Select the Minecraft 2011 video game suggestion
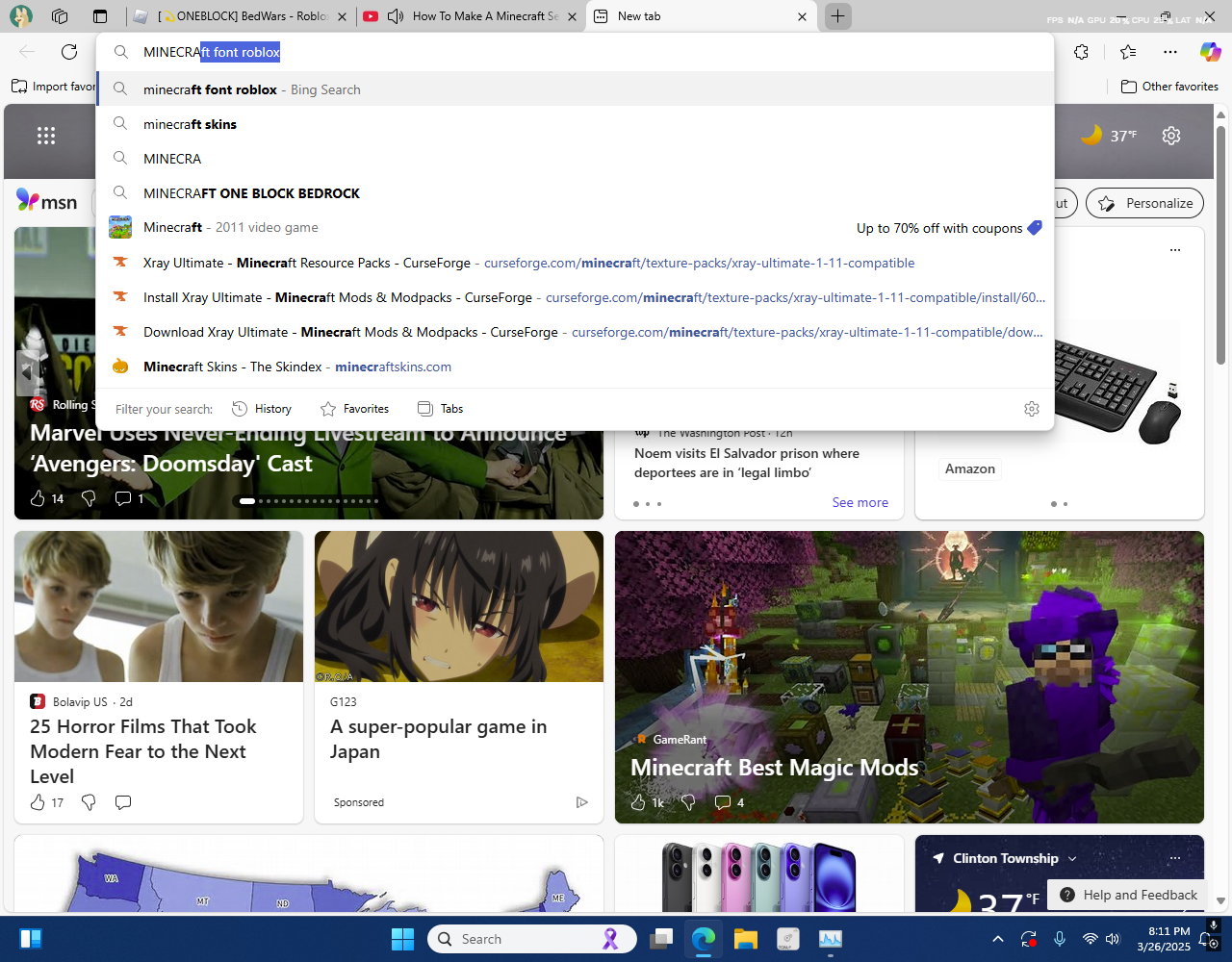 tap(576, 228)
